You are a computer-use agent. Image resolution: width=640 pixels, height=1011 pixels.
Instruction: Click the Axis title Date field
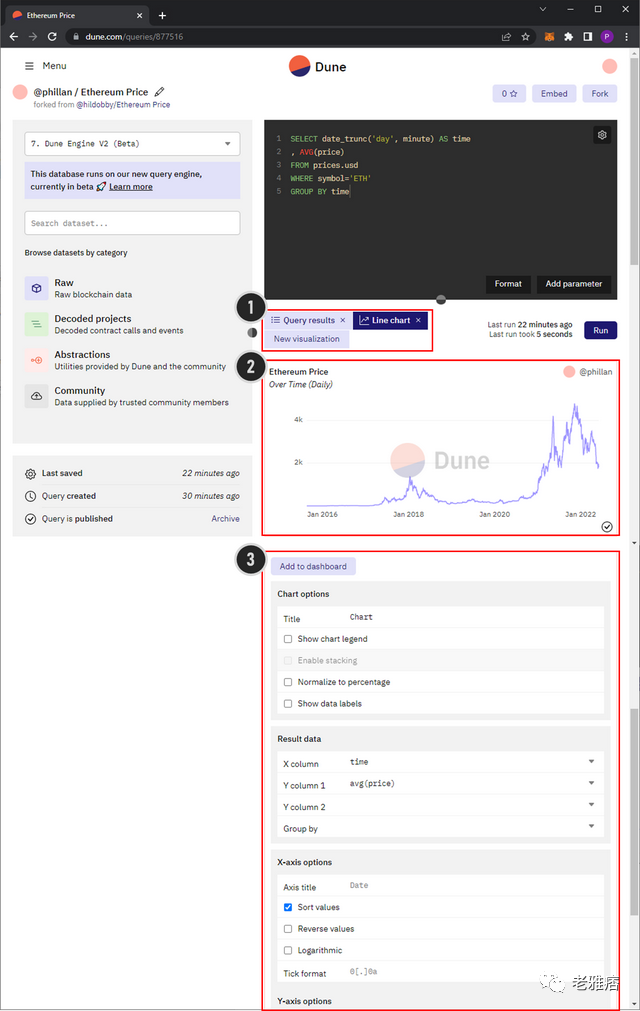[x=476, y=886]
